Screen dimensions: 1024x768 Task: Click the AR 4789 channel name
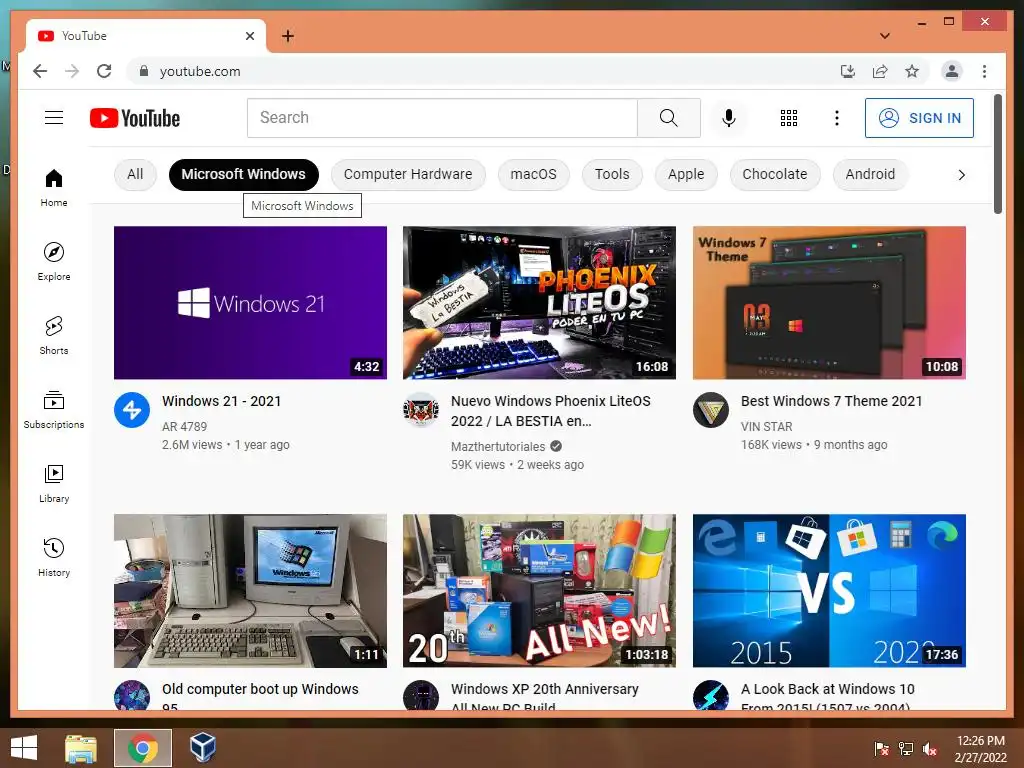pyautogui.click(x=184, y=426)
